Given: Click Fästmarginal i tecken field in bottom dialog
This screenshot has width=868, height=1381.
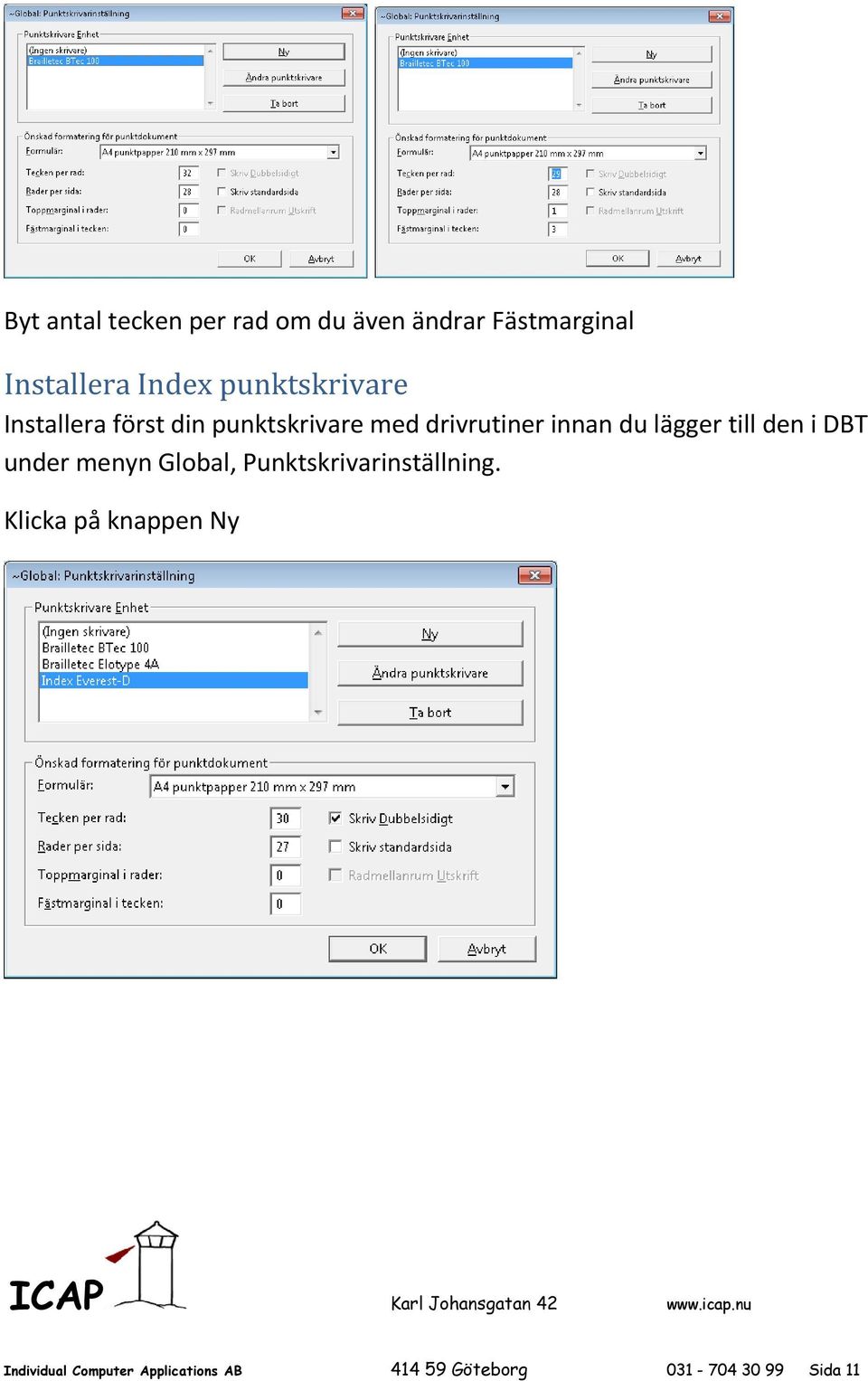Looking at the screenshot, I should (286, 903).
